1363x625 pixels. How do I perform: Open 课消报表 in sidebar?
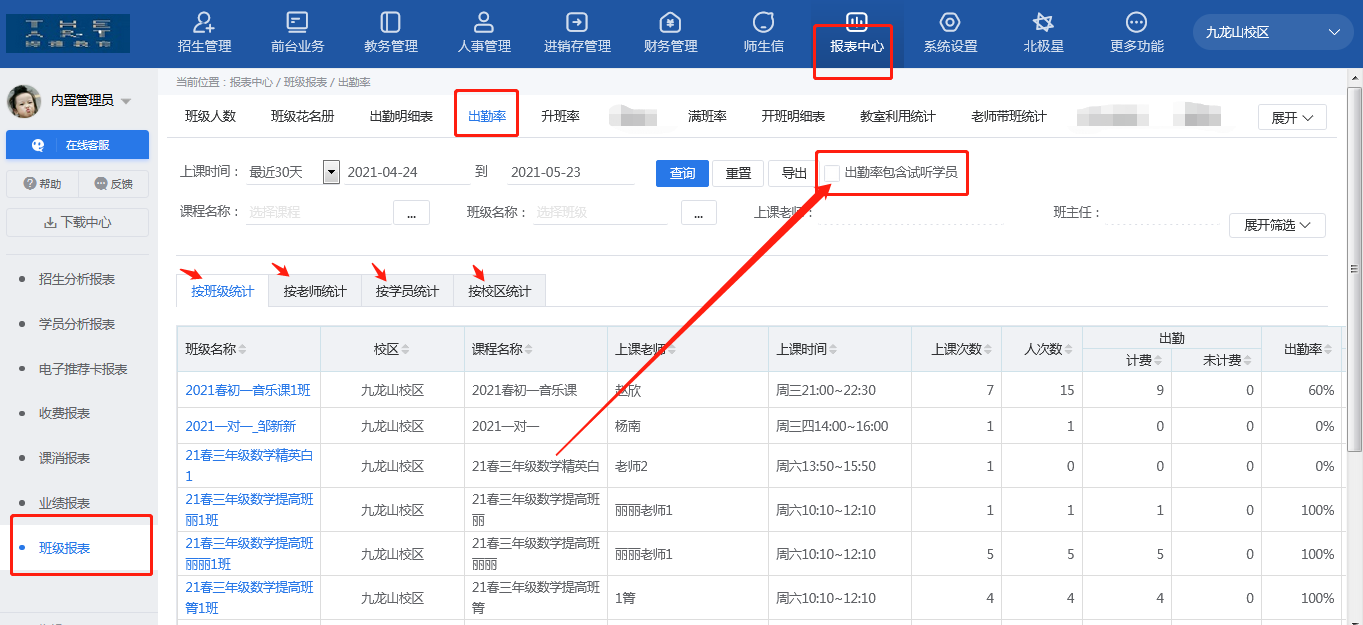(x=64, y=458)
